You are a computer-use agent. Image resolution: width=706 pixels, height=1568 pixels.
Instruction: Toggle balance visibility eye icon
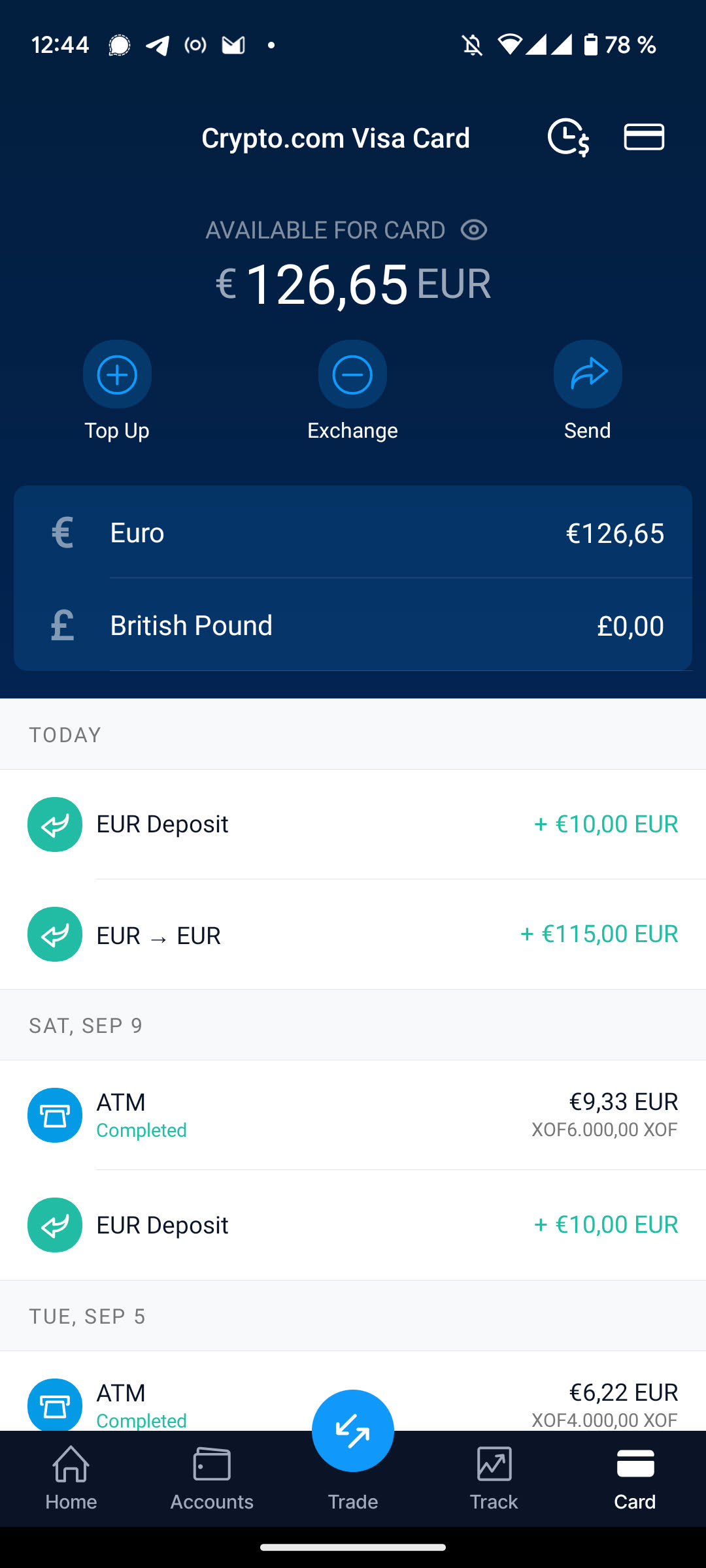tap(474, 230)
